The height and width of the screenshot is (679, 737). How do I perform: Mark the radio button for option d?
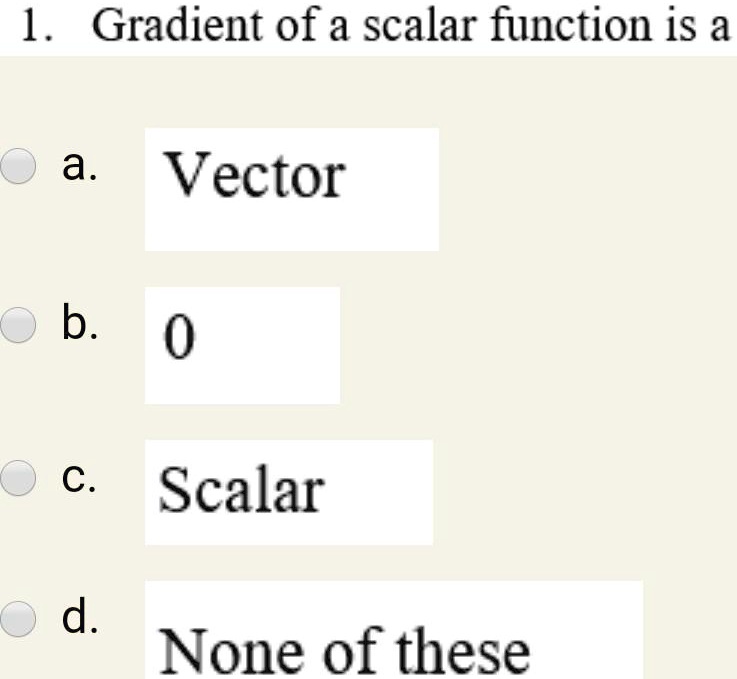coord(17,619)
